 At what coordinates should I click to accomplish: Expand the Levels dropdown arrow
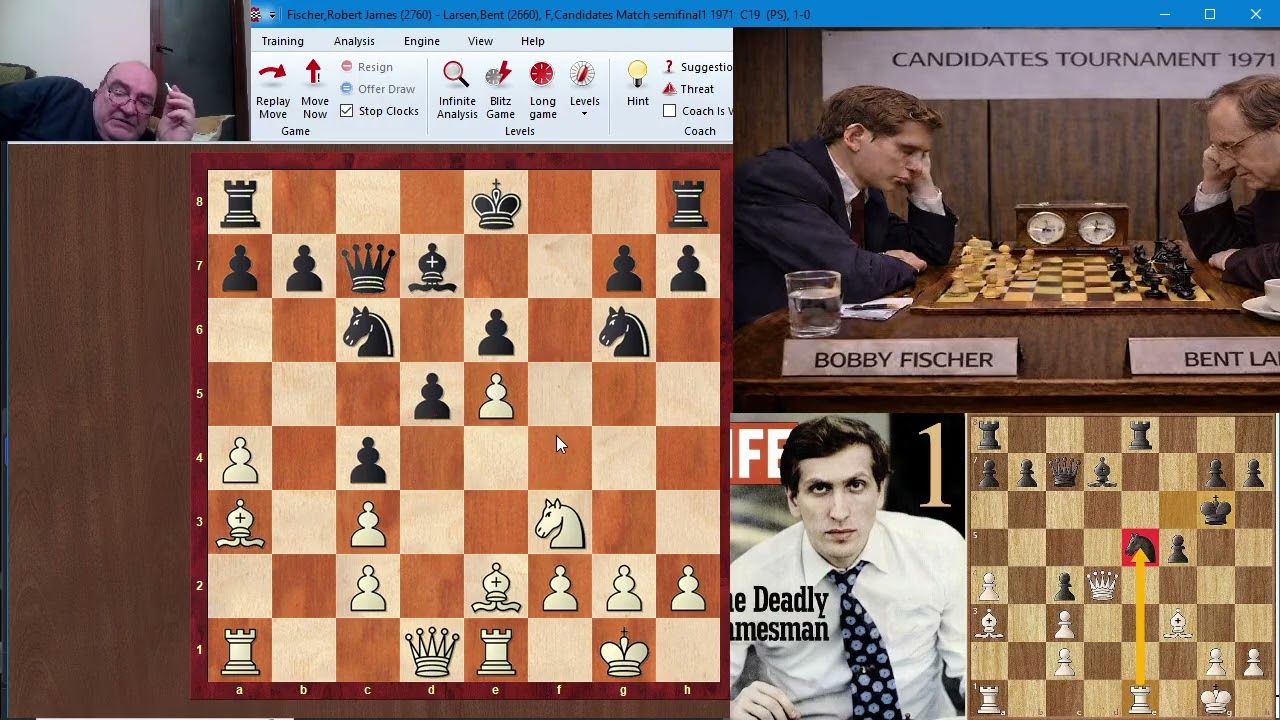(584, 114)
